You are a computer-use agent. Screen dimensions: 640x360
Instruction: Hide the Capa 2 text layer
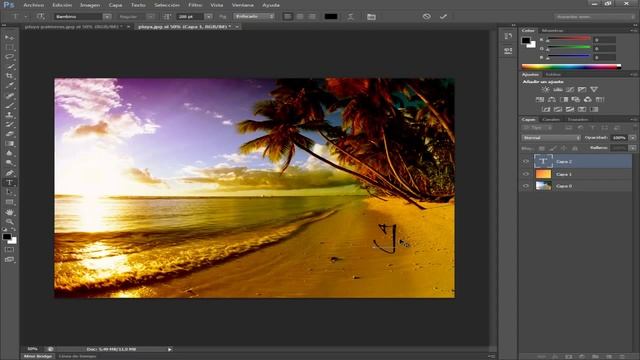click(526, 162)
